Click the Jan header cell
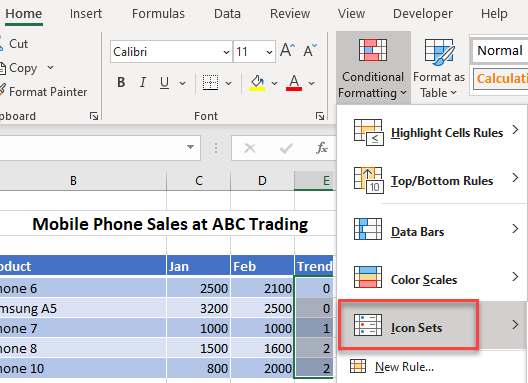This screenshot has height=383, width=528. tap(199, 266)
